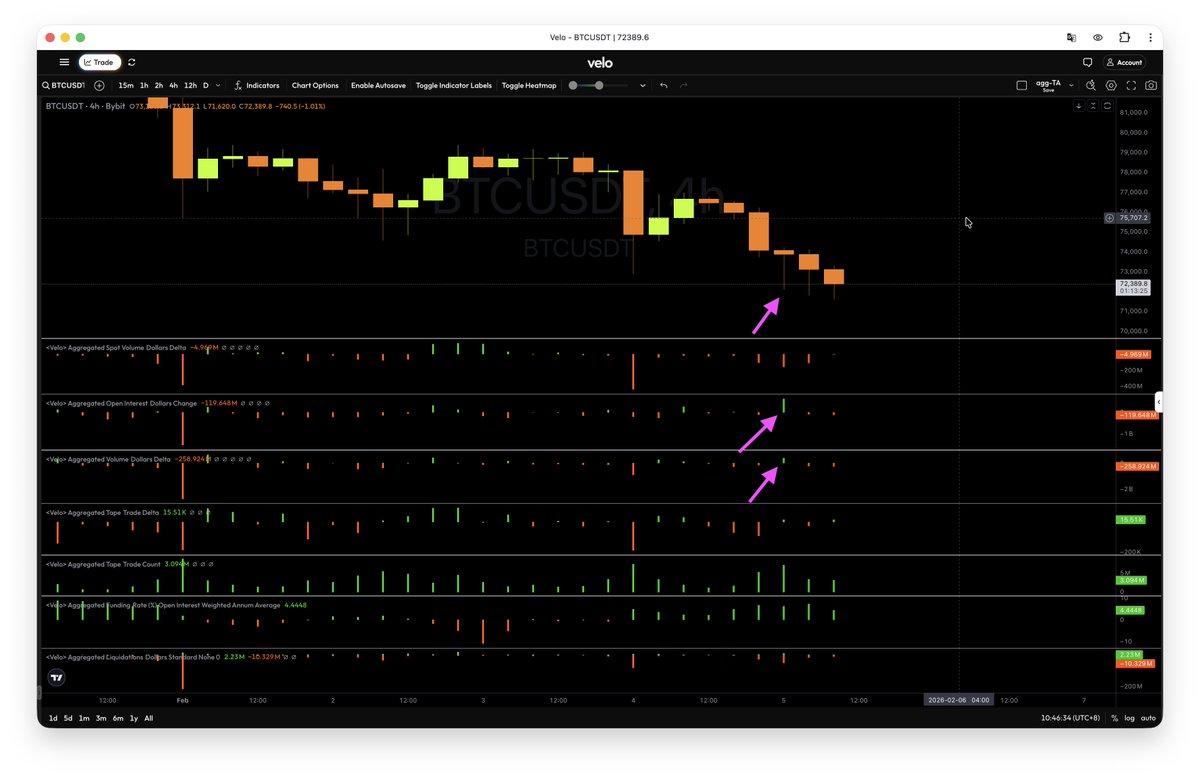Enter fullscreen chart mode
1200x777 pixels.
(1132, 86)
